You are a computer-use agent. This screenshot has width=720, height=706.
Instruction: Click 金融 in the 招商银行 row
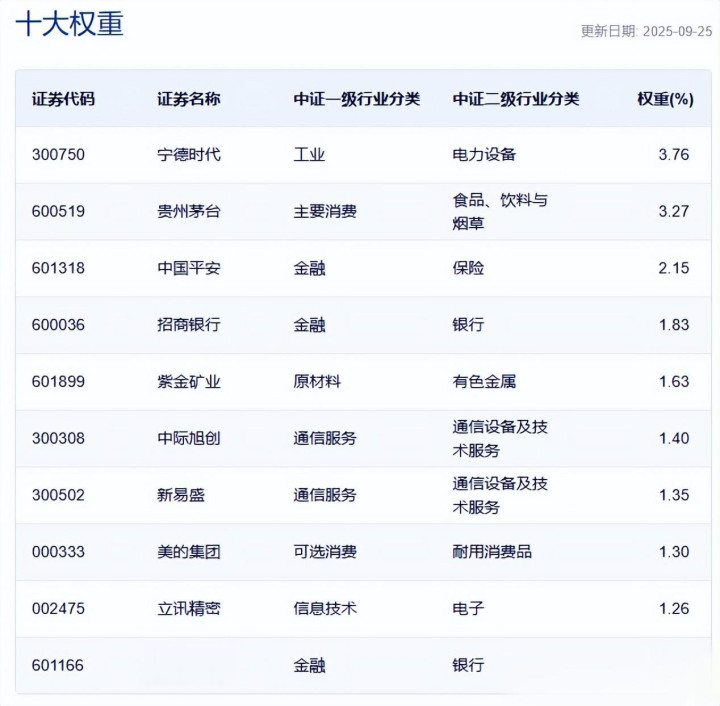(x=309, y=325)
